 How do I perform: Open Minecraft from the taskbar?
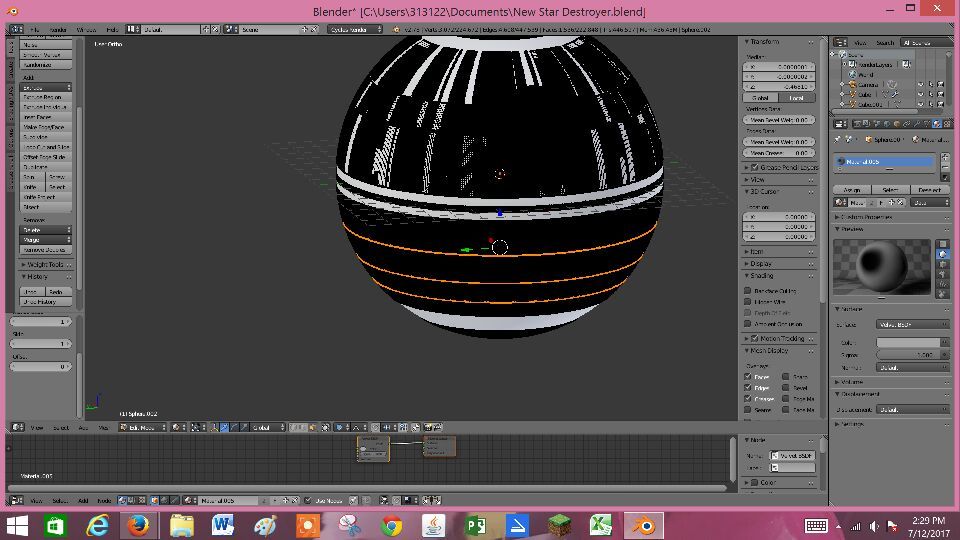(559, 525)
